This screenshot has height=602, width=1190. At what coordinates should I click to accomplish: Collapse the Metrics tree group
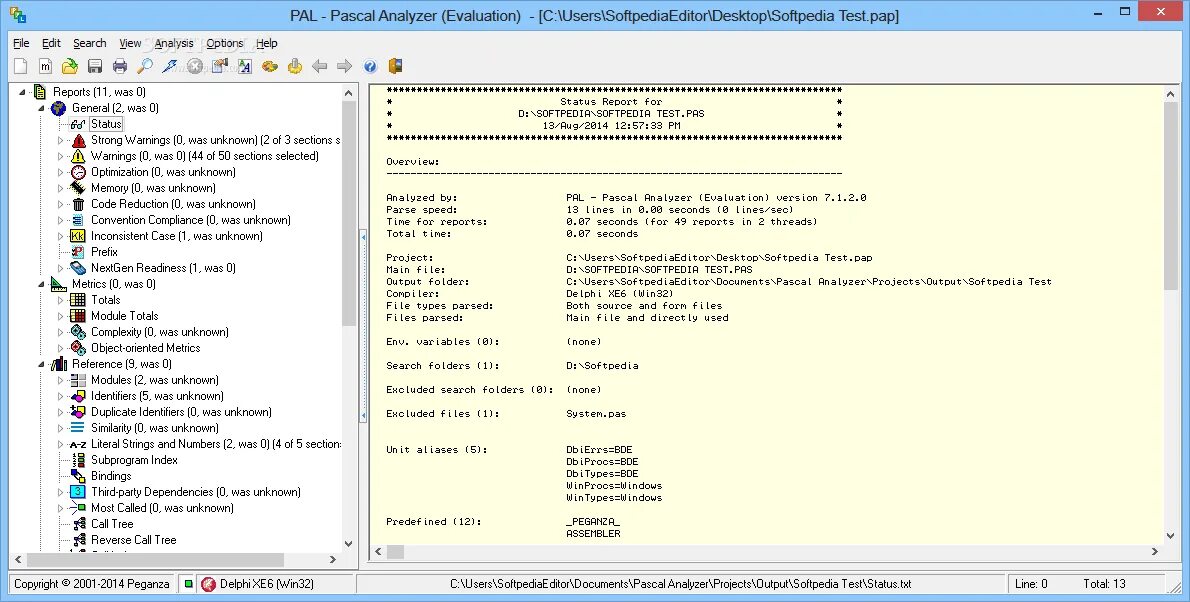[x=41, y=284]
